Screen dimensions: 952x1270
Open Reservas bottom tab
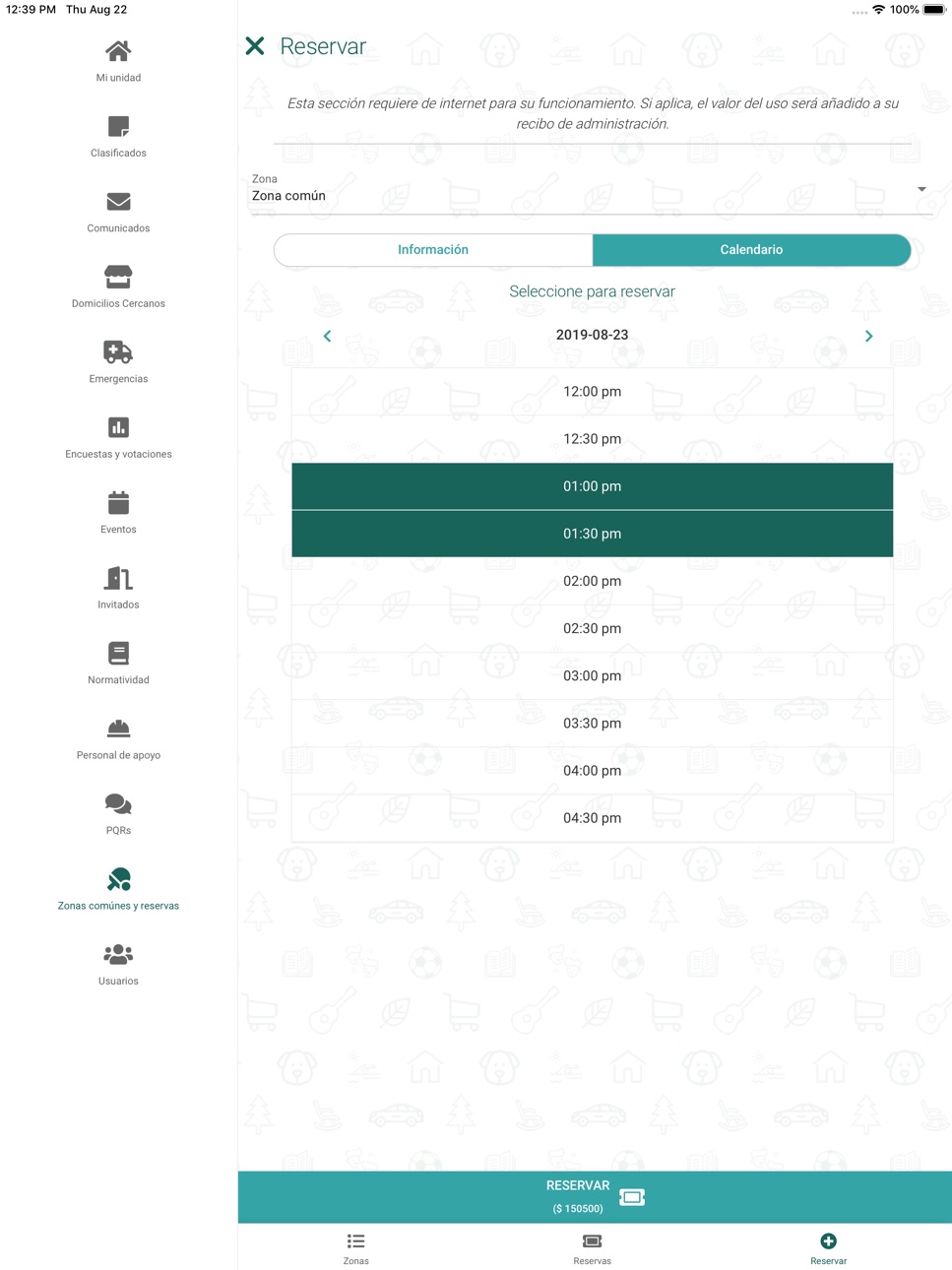click(592, 1248)
